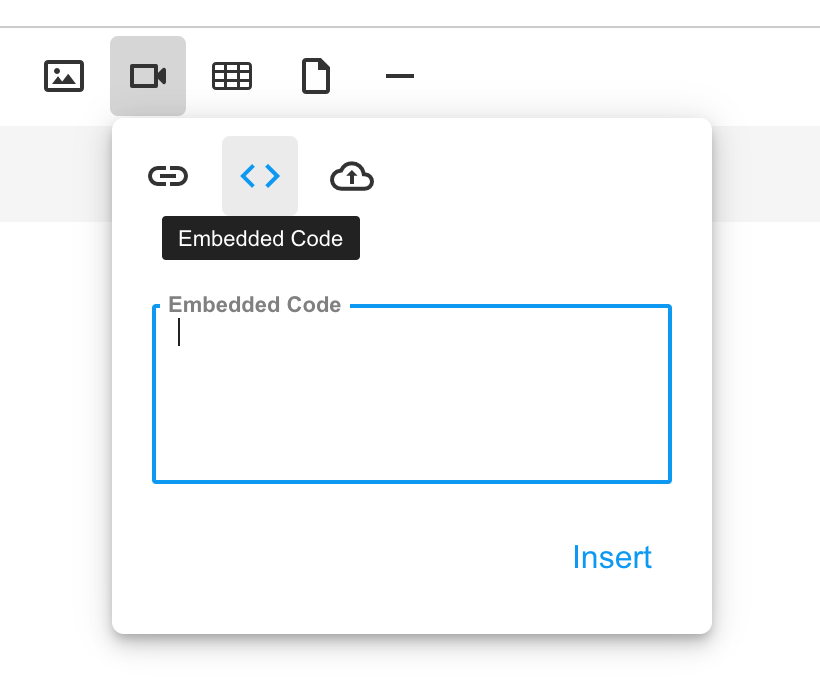The width and height of the screenshot is (820, 684).
Task: Click the gray editor area right of popup
Action: (766, 174)
